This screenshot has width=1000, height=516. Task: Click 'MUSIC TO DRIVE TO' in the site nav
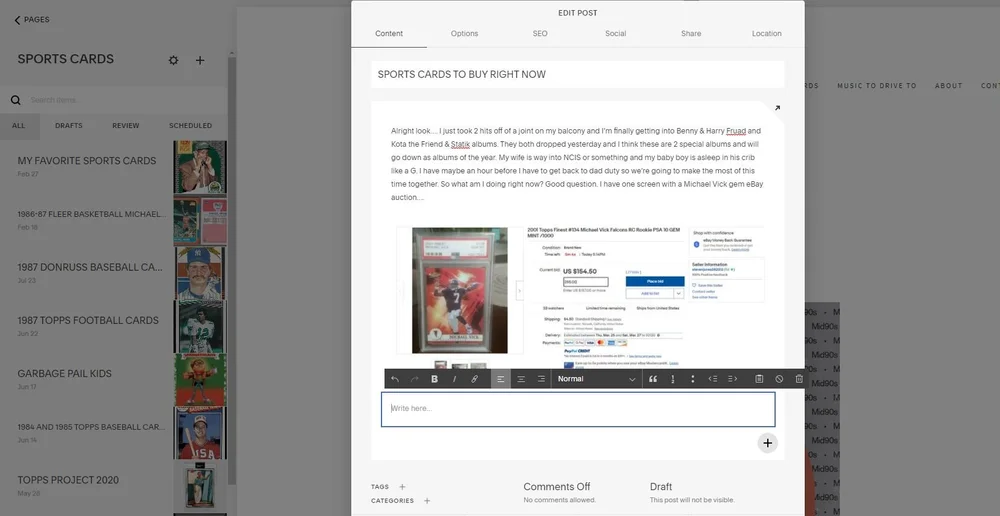tap(876, 86)
